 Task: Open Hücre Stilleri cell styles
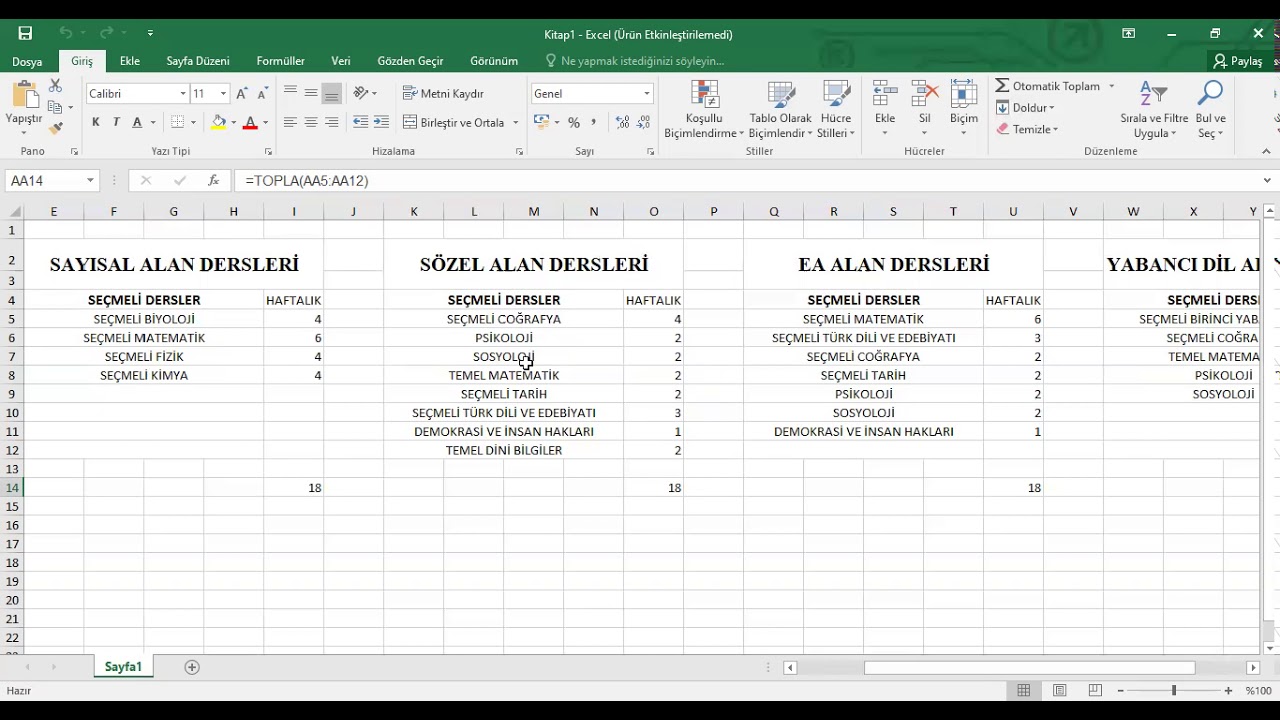pyautogui.click(x=836, y=109)
